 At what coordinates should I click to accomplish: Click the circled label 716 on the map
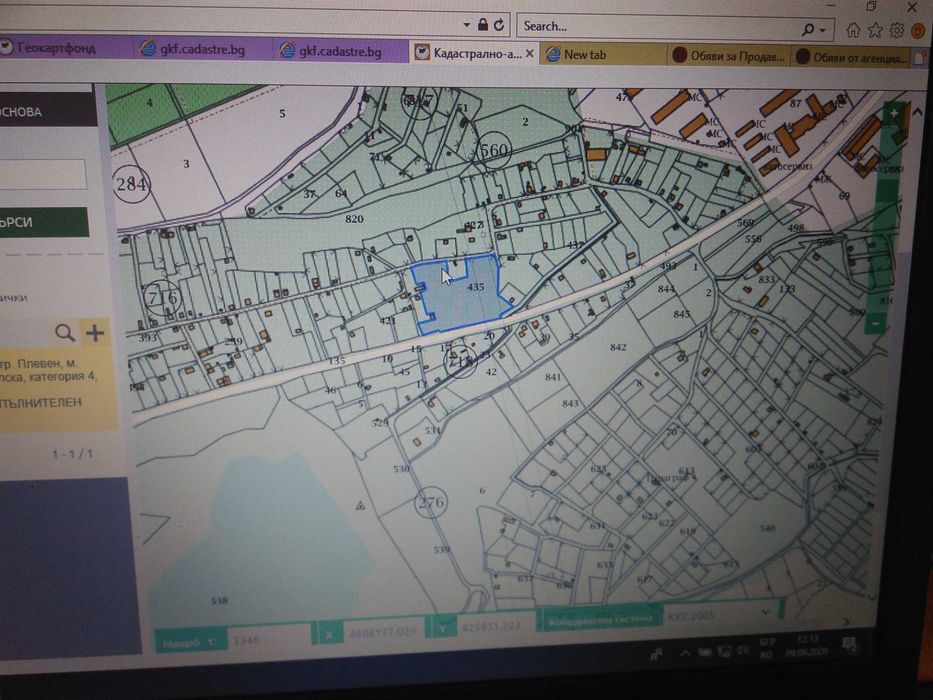tap(161, 296)
